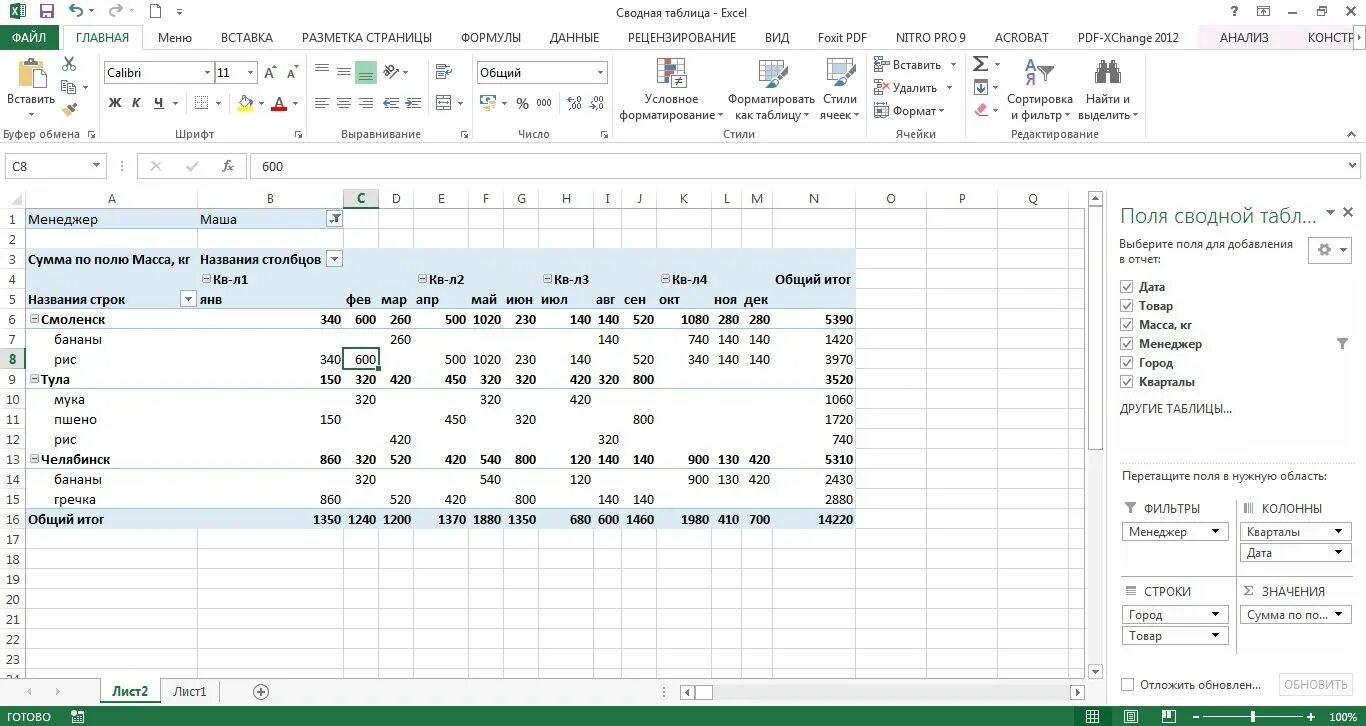The height and width of the screenshot is (726, 1366).
Task: Open number format Общий dropdown
Action: (x=600, y=73)
